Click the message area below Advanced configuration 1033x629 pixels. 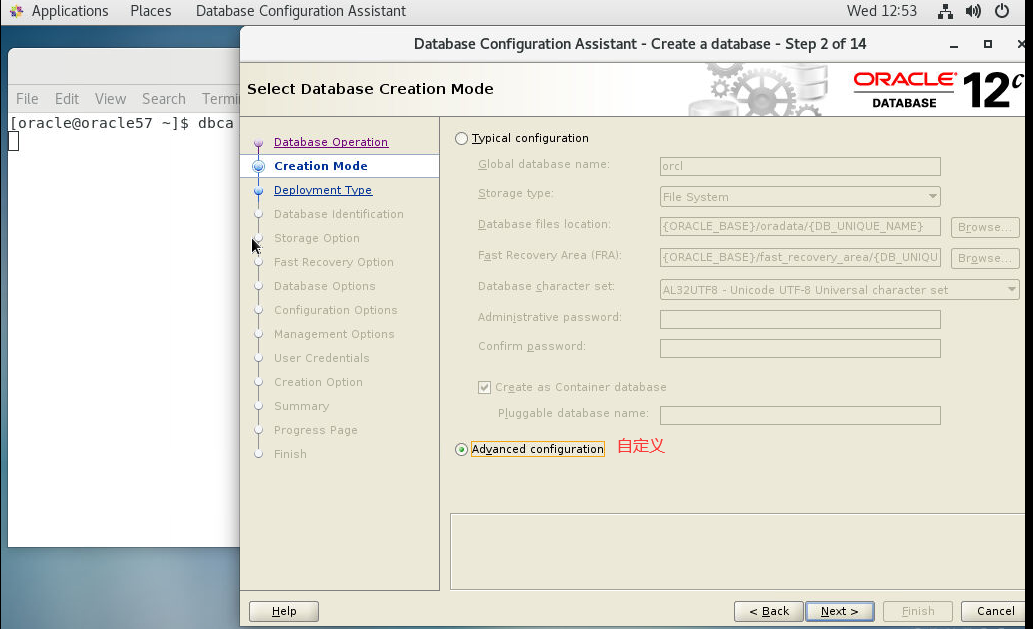click(x=737, y=552)
